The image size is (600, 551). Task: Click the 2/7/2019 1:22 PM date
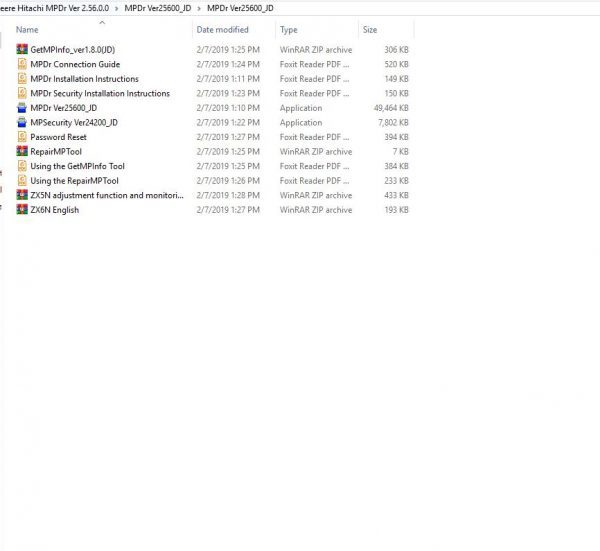click(228, 122)
